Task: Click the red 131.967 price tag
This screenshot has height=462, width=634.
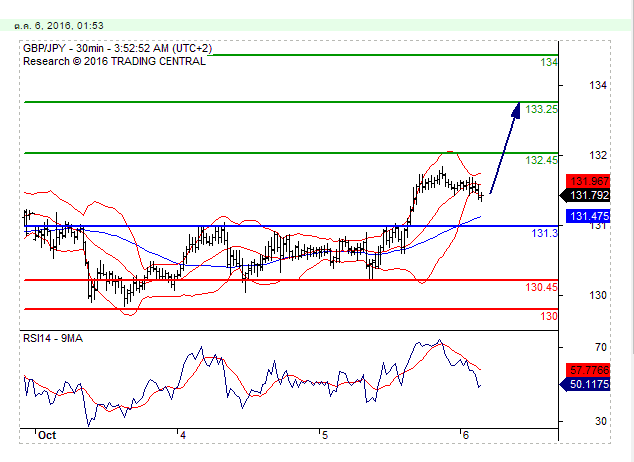Action: tap(588, 181)
